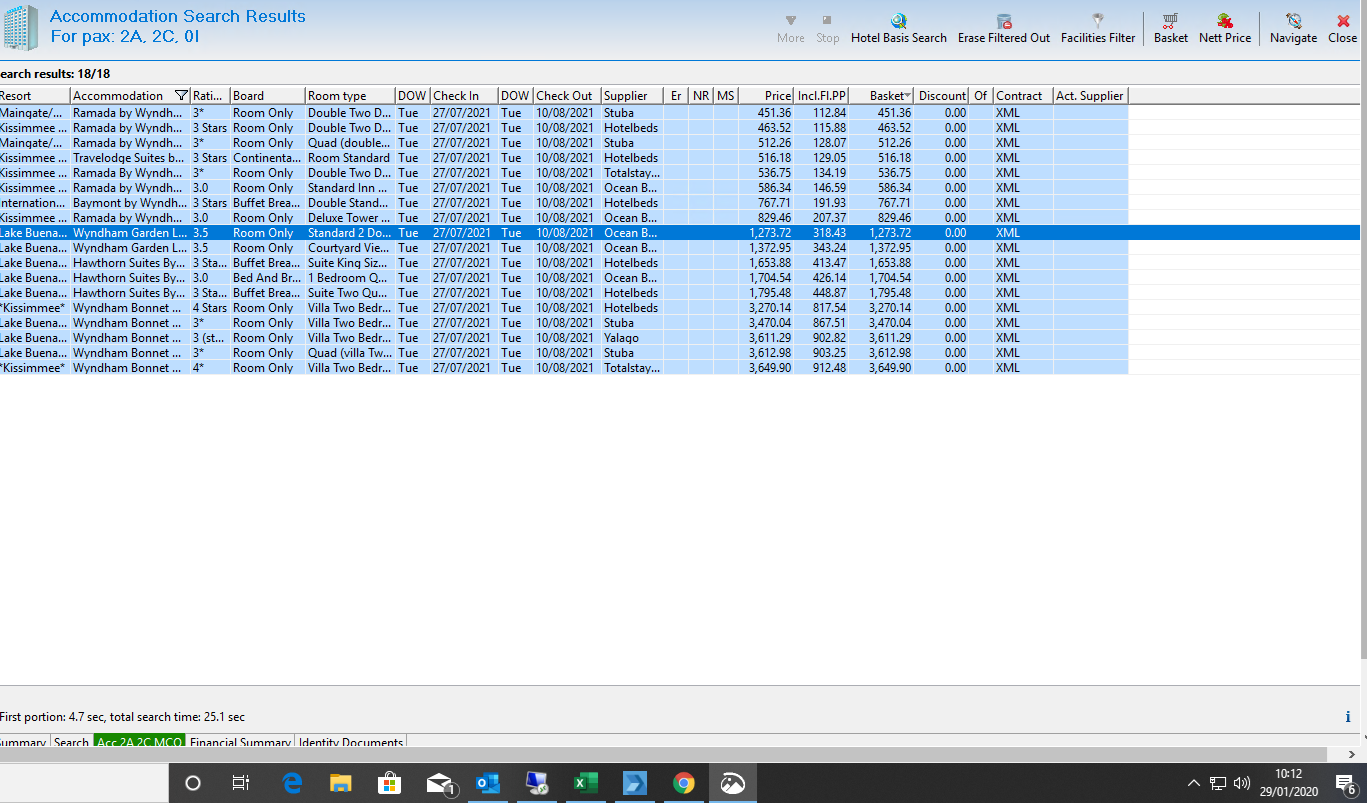
Task: Open the Identity Documents tab
Action: [x=351, y=742]
